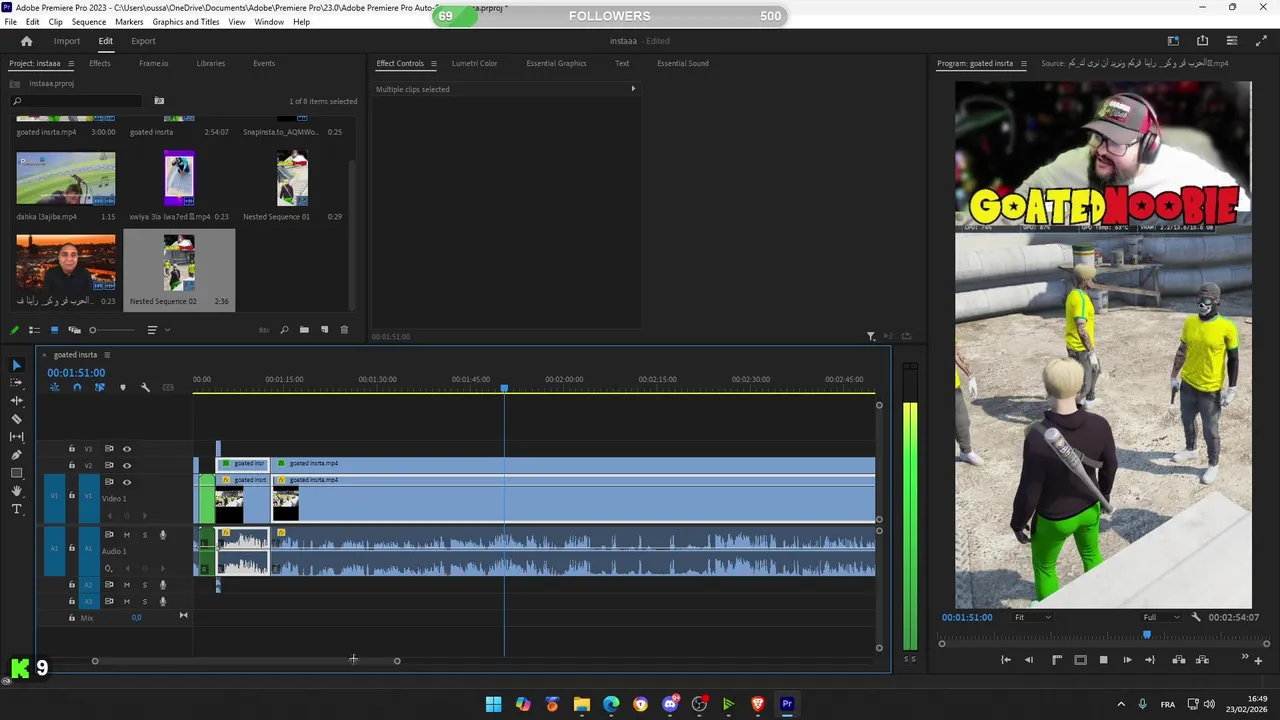Screen dimensions: 1280x720
Task: Toggle project writable pencil icon
Action: pyautogui.click(x=14, y=330)
